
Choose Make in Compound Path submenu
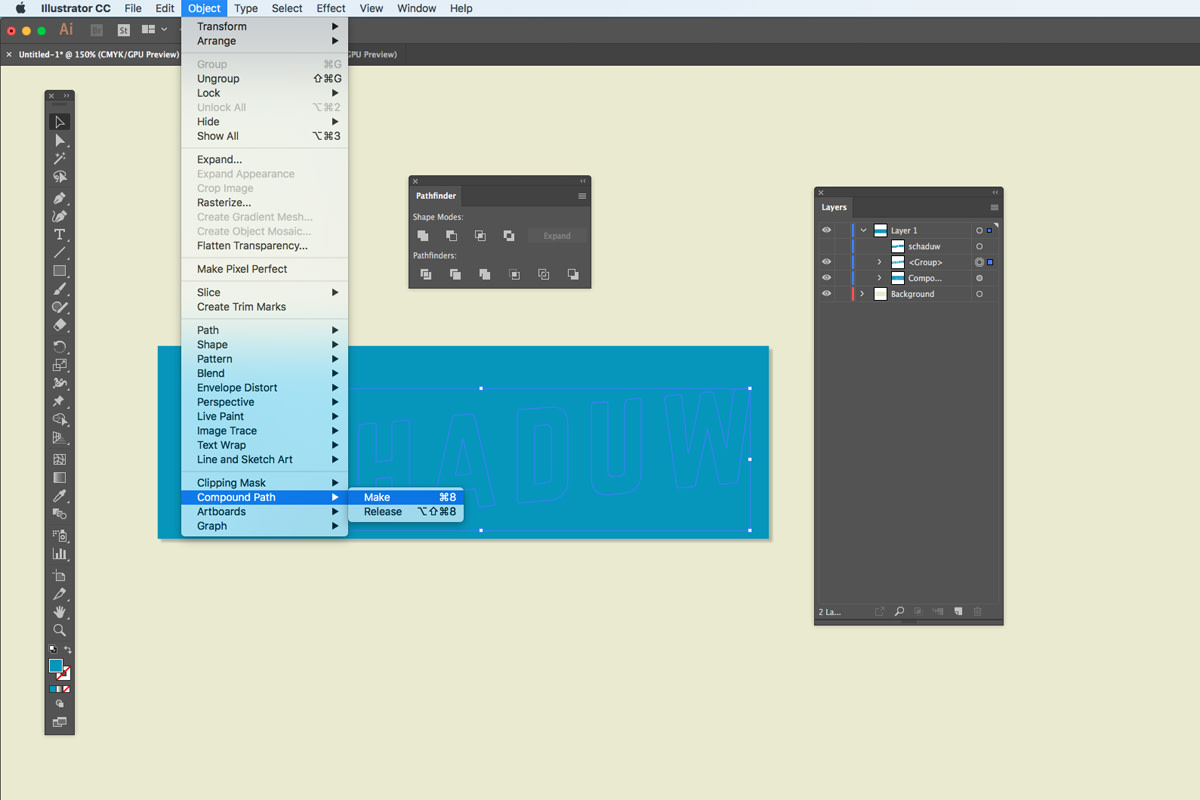click(406, 497)
